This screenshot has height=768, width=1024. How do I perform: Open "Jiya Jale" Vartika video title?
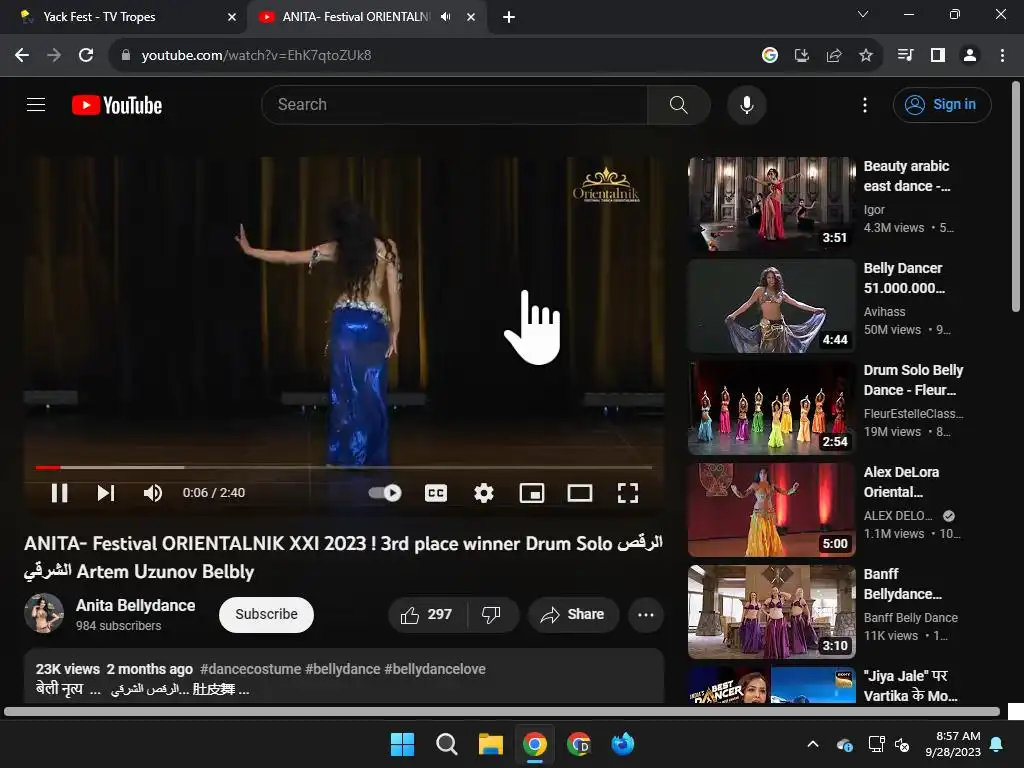(x=910, y=686)
